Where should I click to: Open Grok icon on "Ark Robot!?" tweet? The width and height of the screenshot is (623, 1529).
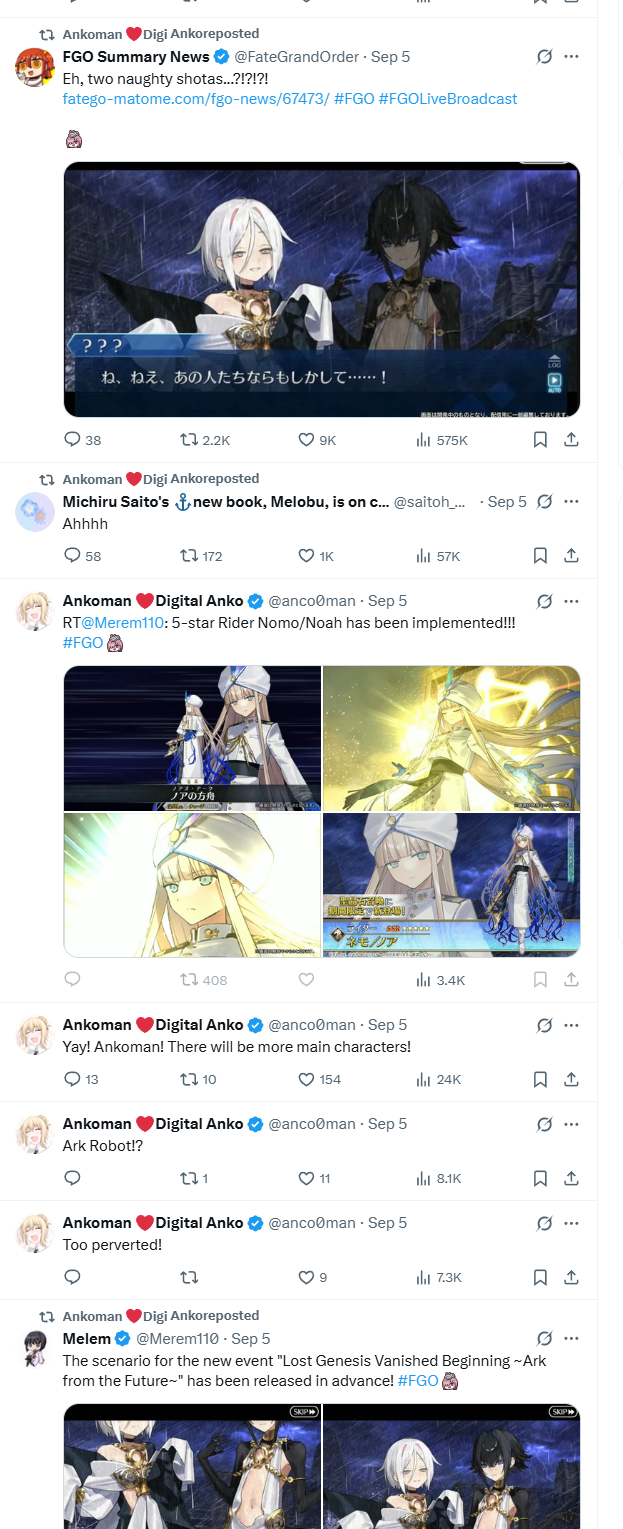(544, 1124)
